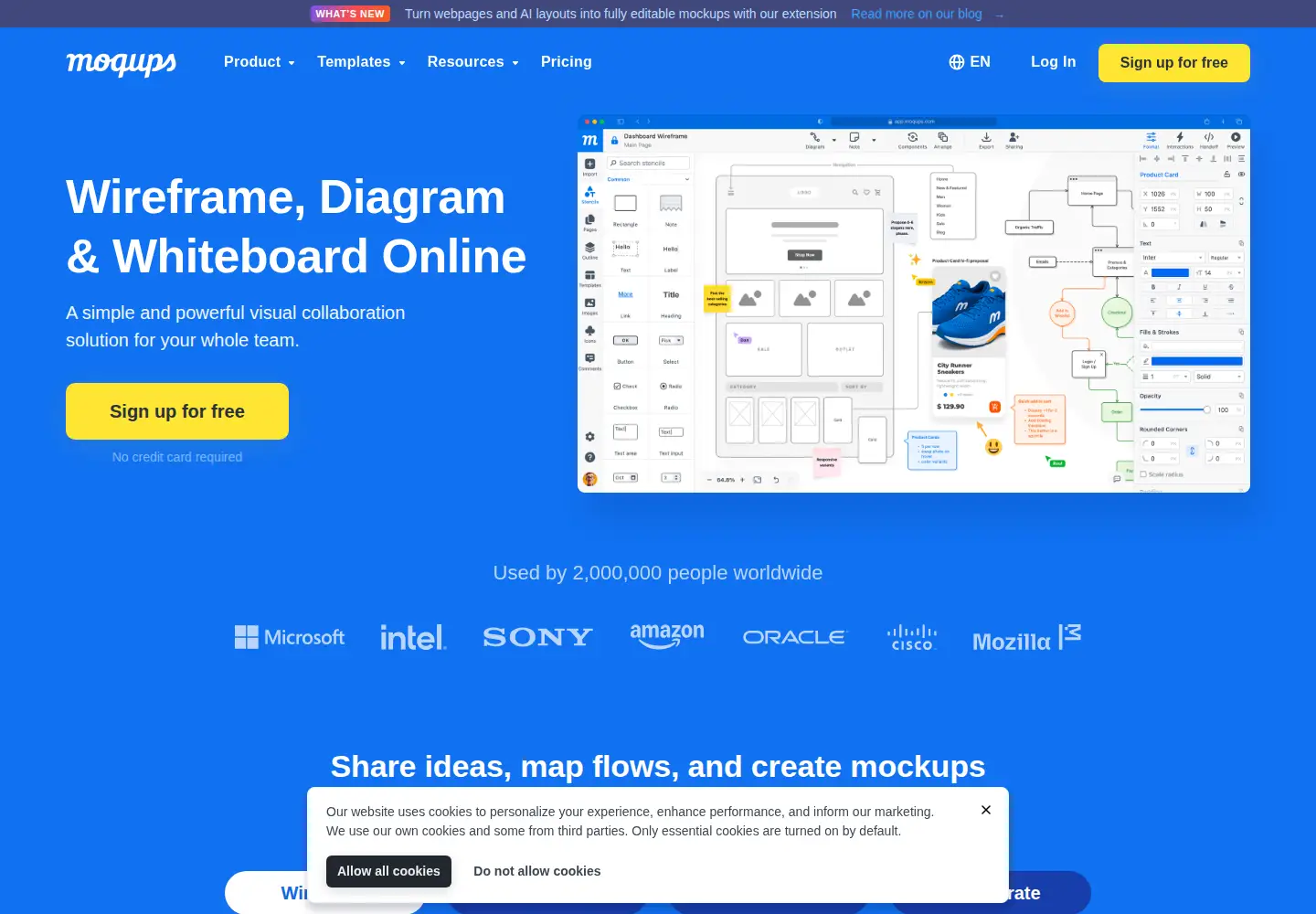Click the Sony logo
Screen dimensions: 1316x914
coord(537,637)
